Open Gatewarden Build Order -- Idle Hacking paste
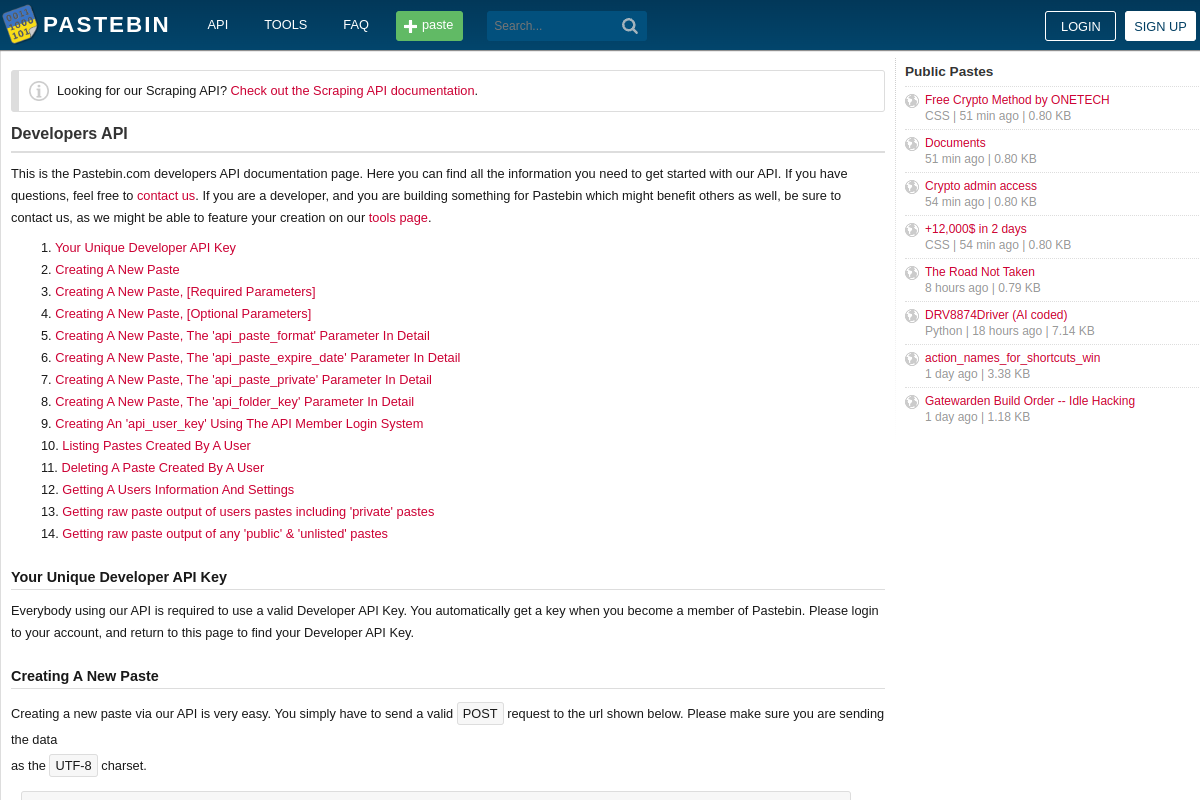The width and height of the screenshot is (1200, 800). click(x=1030, y=401)
